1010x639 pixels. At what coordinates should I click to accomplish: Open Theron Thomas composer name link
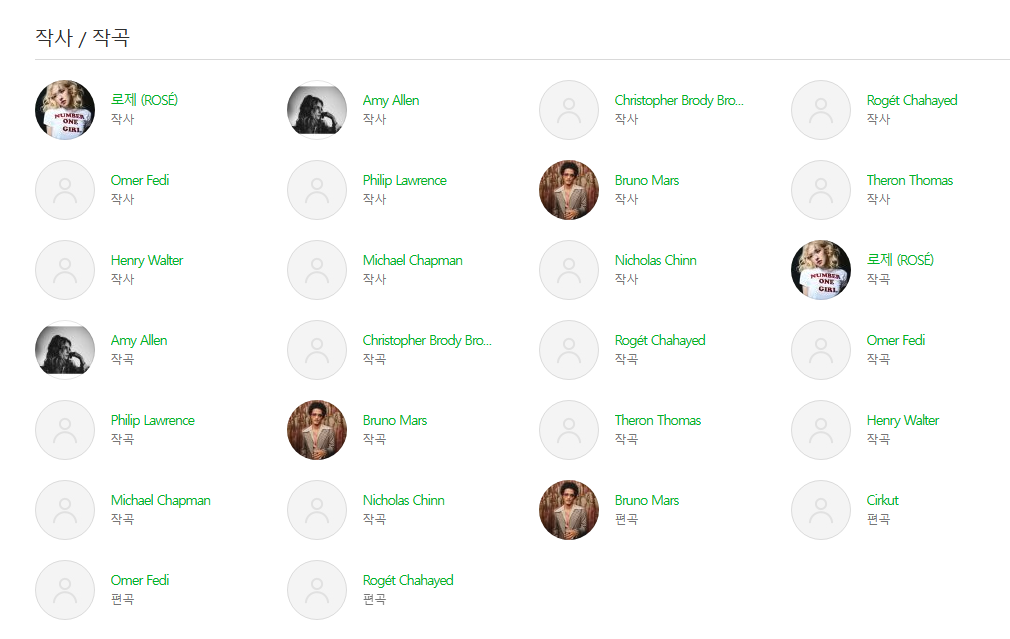[658, 421]
